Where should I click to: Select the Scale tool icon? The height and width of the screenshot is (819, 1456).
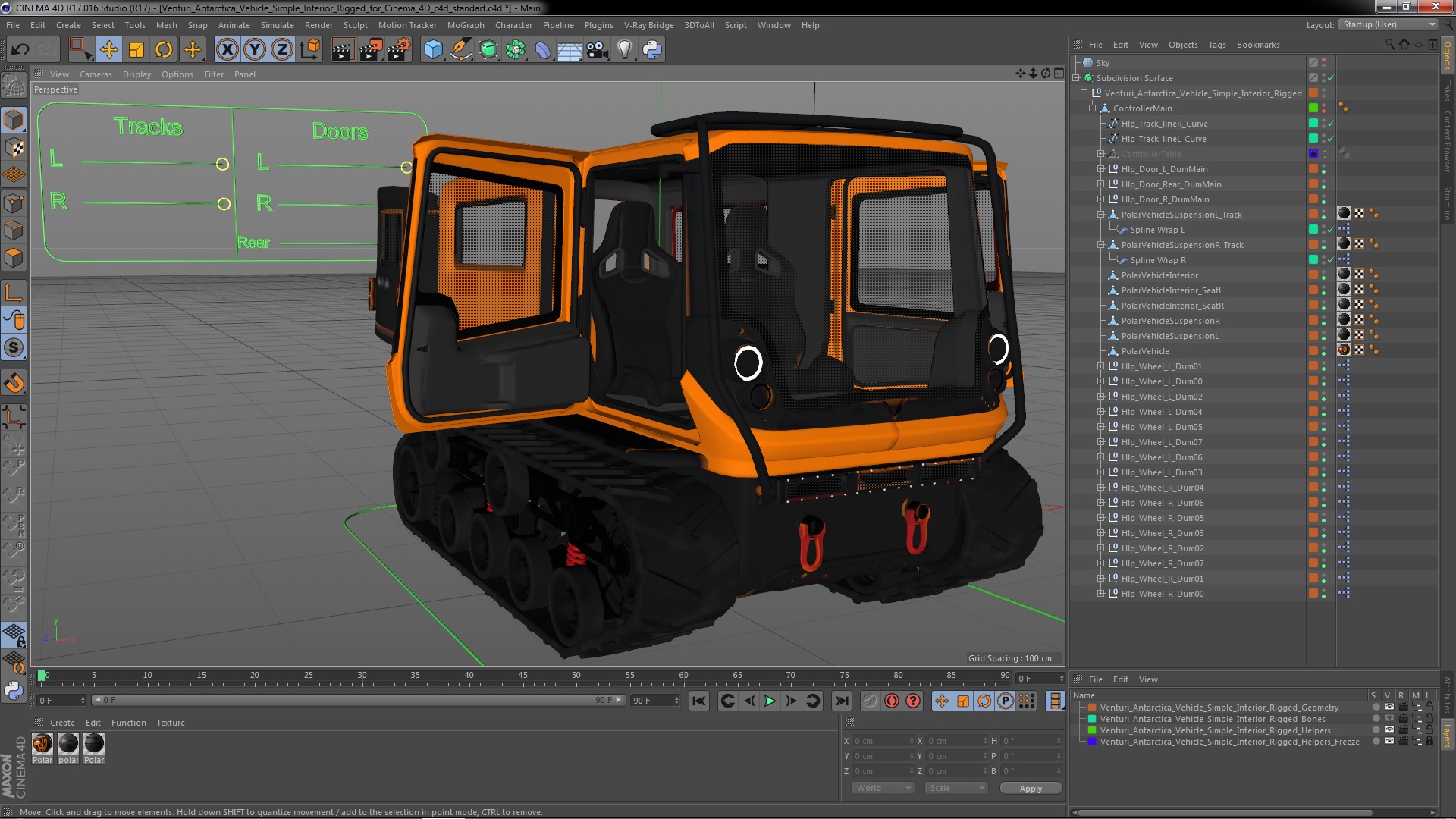[x=136, y=50]
